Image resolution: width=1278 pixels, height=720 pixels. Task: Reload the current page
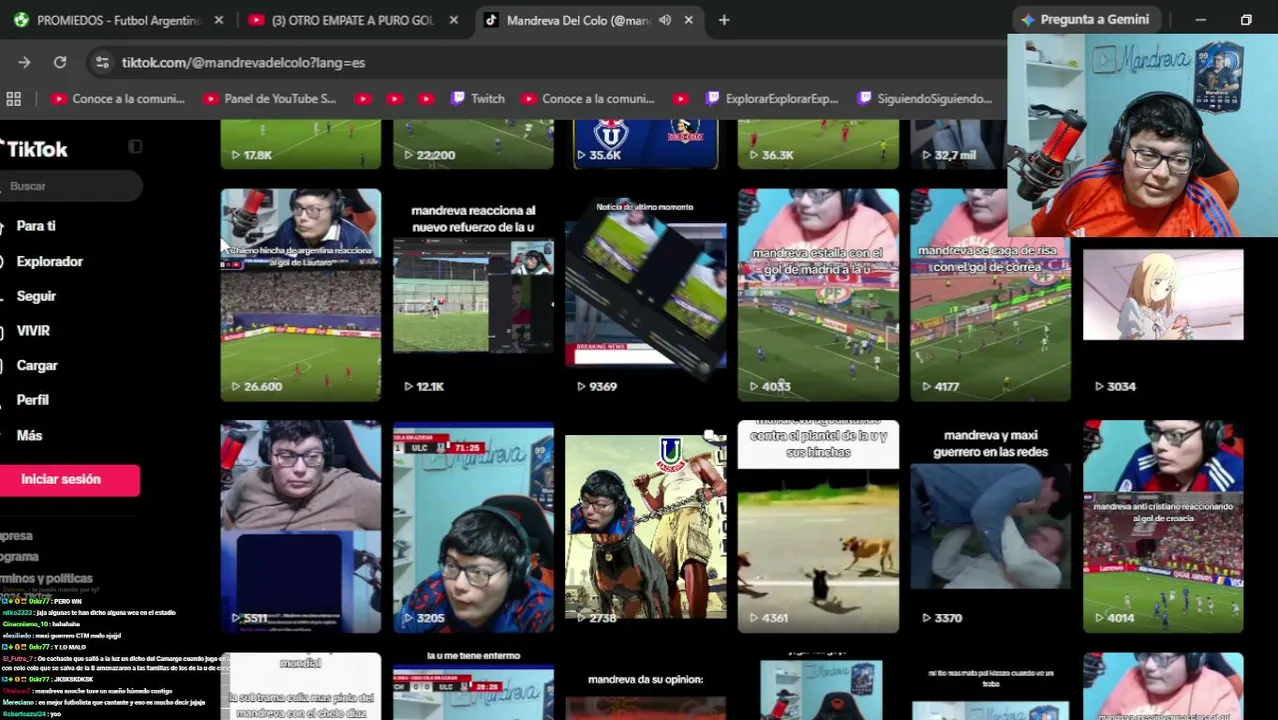[60, 62]
